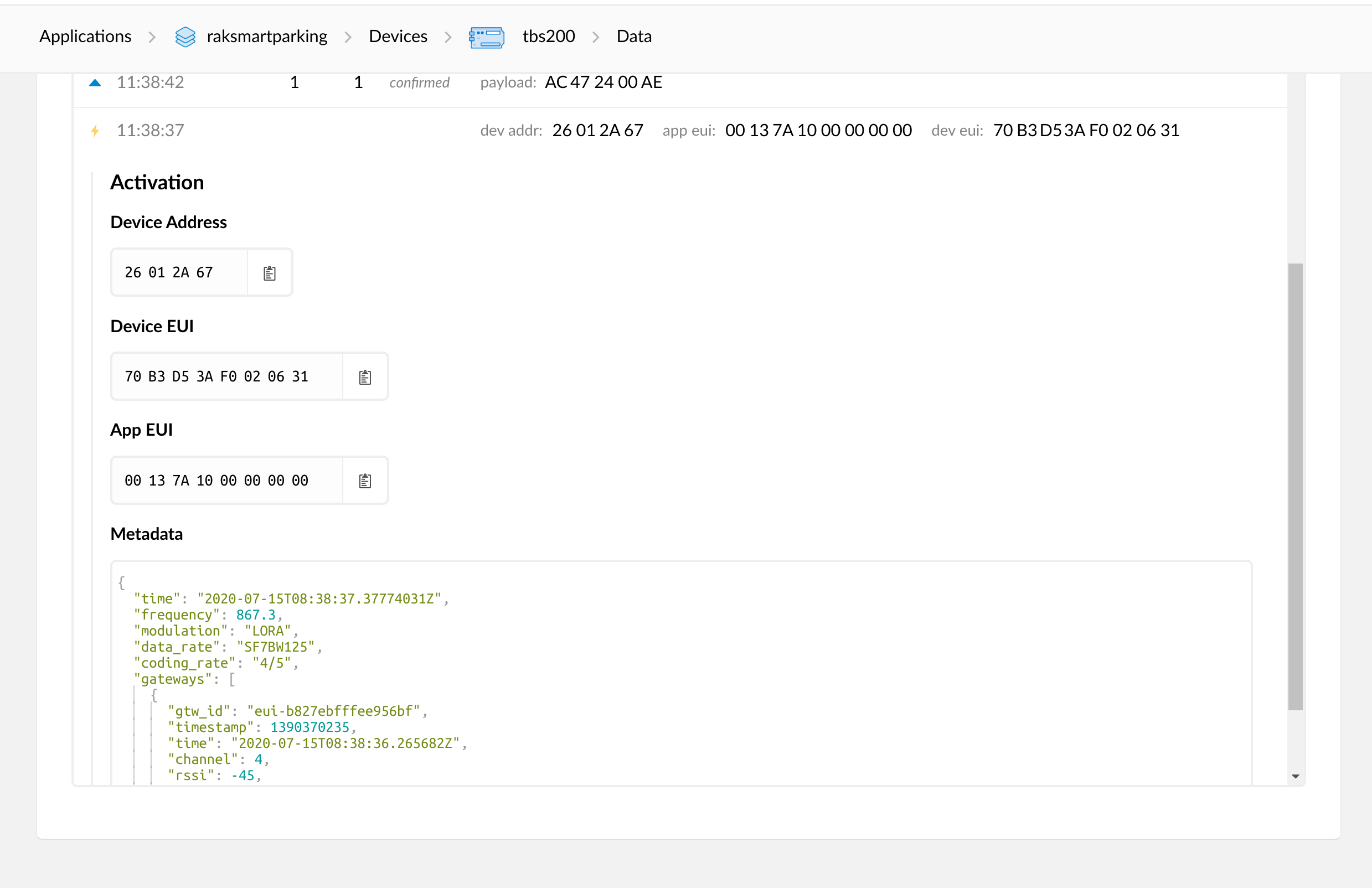The image size is (1372, 888).
Task: Click the data_rate value SF7BW125
Action: (x=276, y=647)
